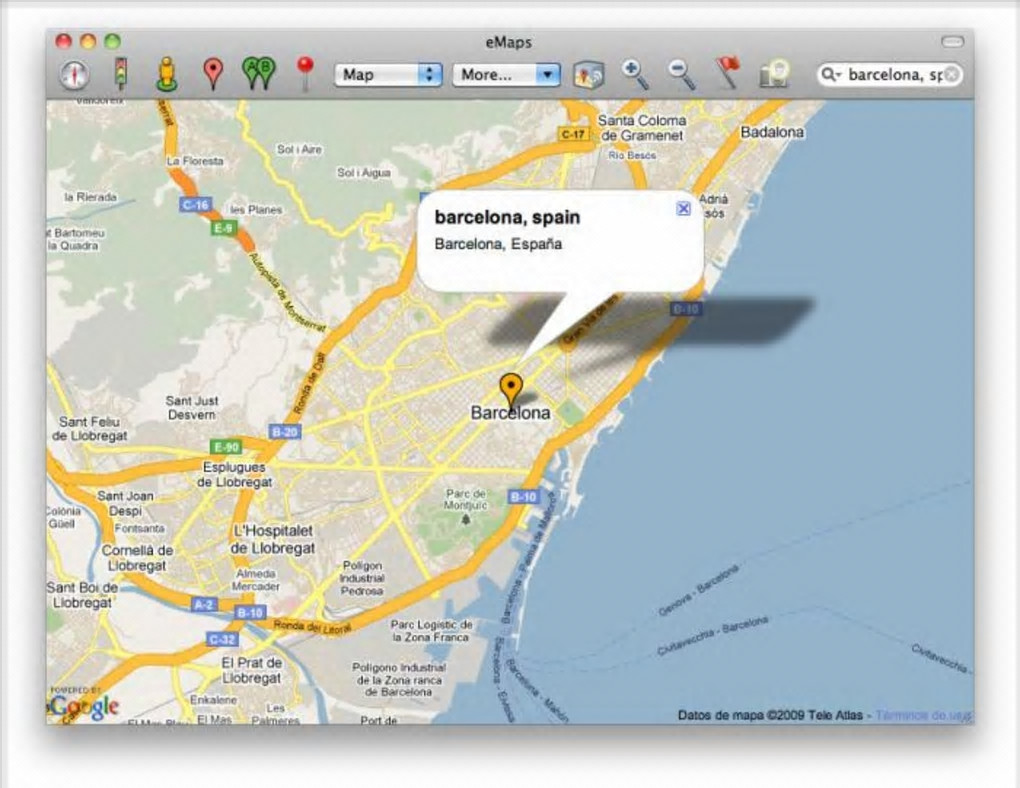The image size is (1020, 788).
Task: Click the red pushpin icon
Action: 305,74
